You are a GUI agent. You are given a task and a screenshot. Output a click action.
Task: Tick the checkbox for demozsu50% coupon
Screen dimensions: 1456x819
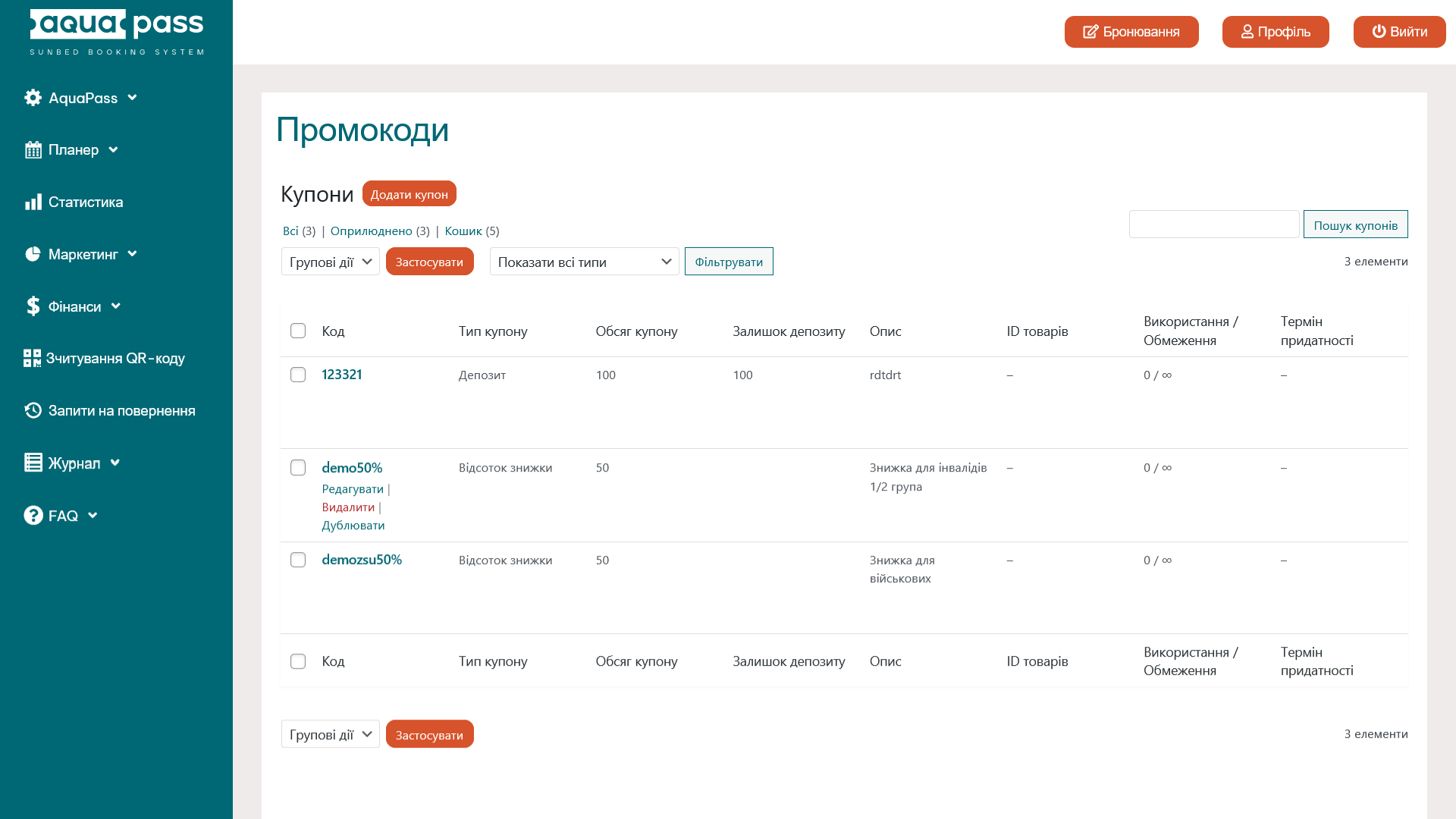(x=298, y=560)
